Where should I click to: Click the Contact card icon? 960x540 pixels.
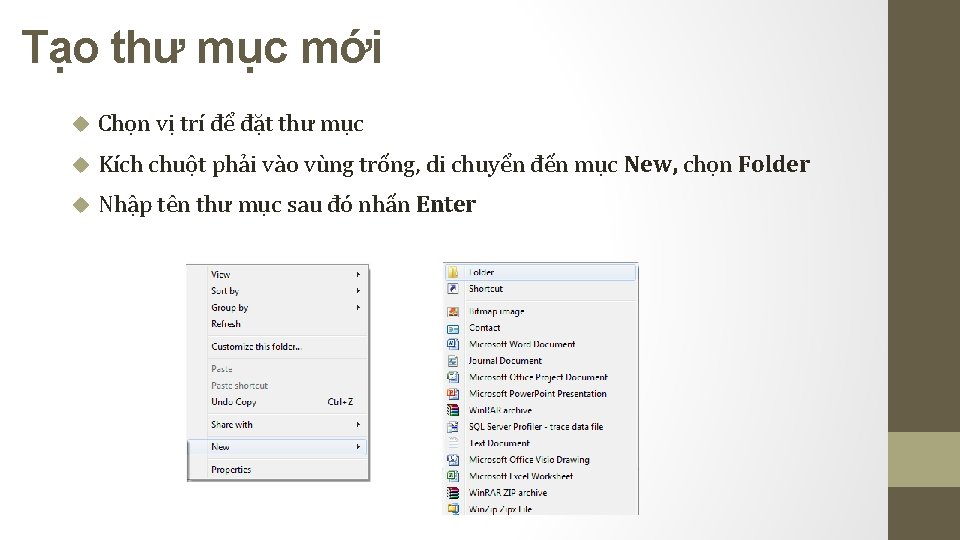pos(453,329)
